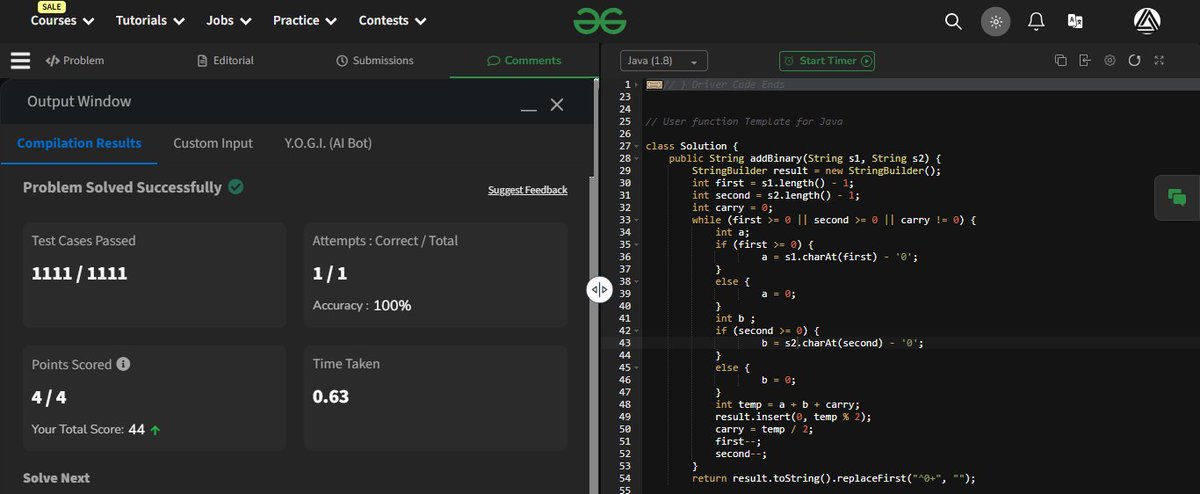Click the Accuracy : 100% text
This screenshot has height=494, width=1200.
click(362, 305)
